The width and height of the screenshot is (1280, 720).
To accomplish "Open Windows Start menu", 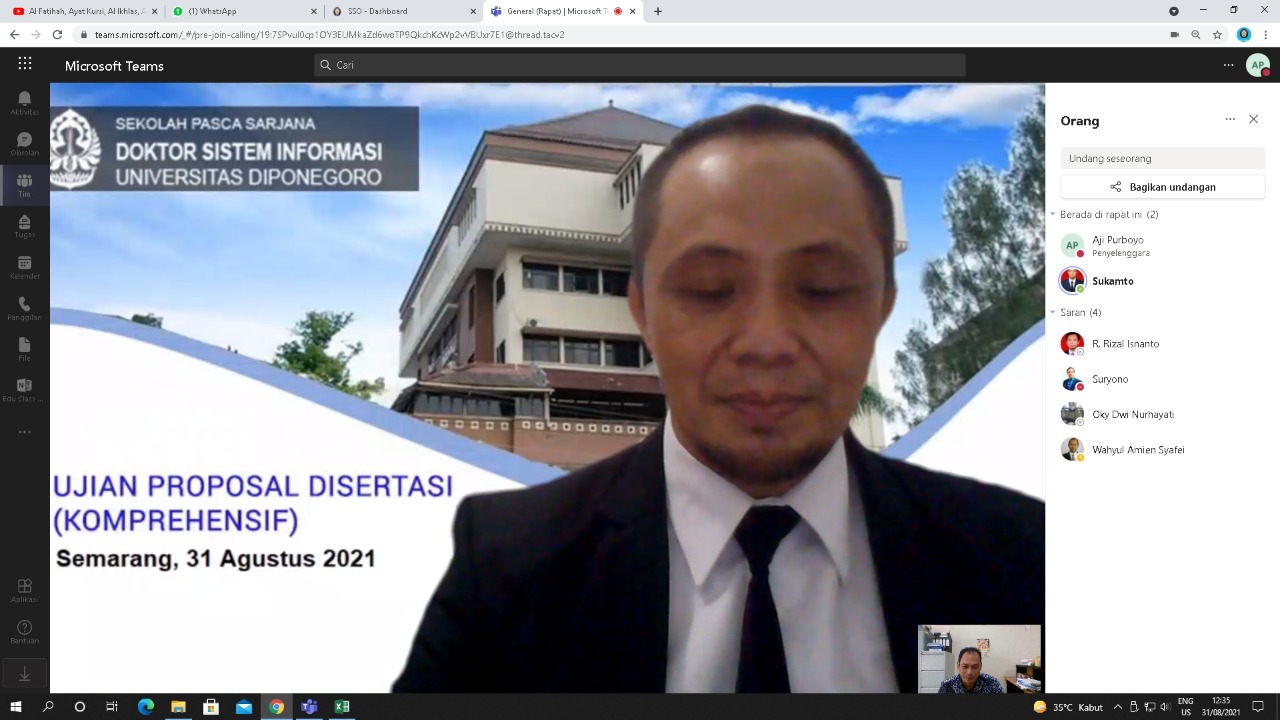I will pyautogui.click(x=16, y=707).
